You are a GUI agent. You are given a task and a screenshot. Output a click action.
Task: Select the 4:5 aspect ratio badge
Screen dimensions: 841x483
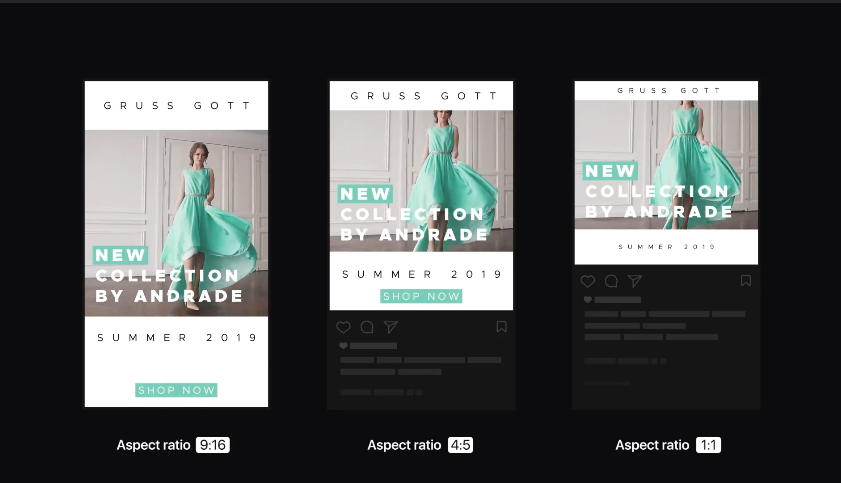pyautogui.click(x=461, y=445)
